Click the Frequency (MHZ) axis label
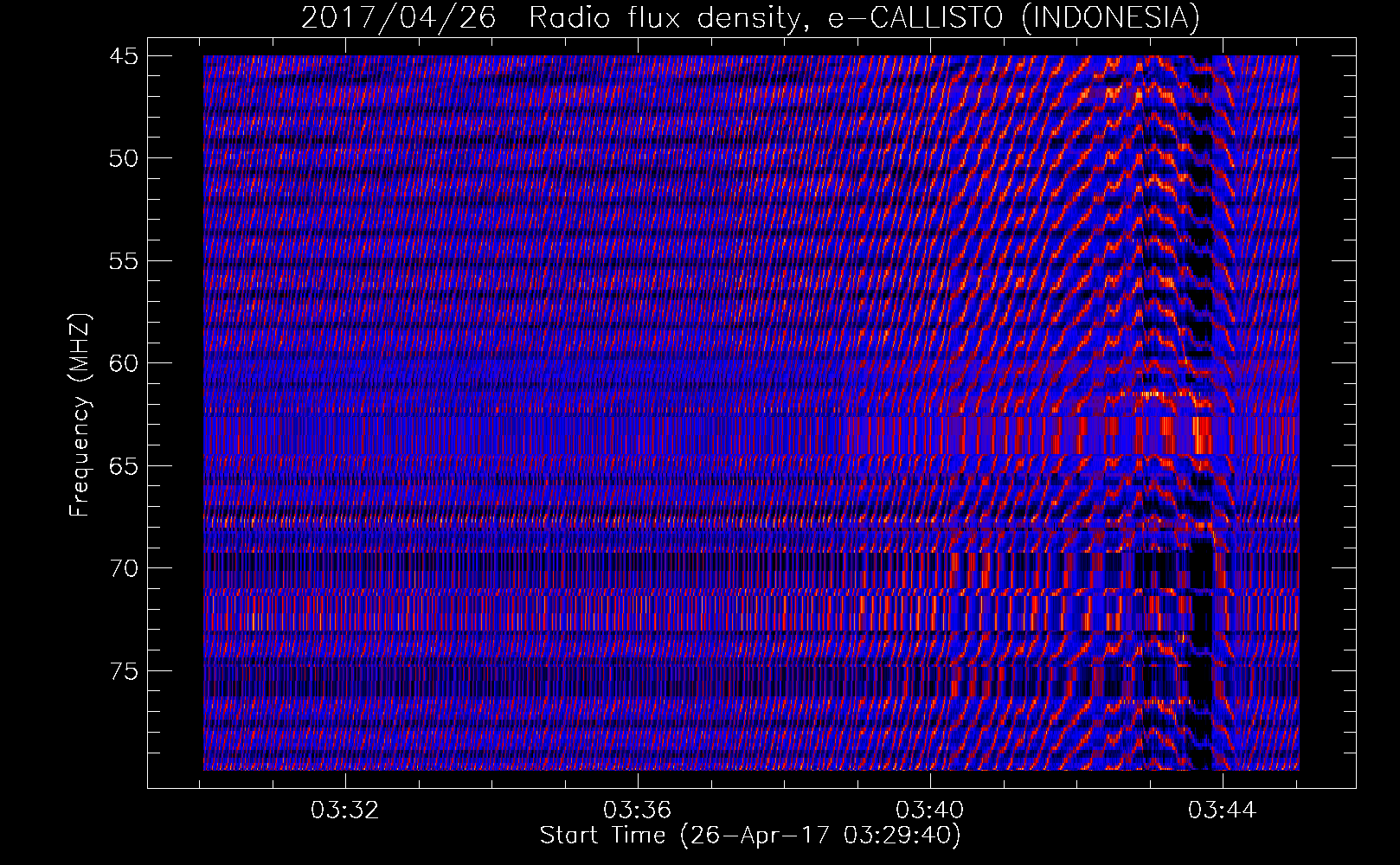This screenshot has width=1400, height=865. (x=80, y=416)
